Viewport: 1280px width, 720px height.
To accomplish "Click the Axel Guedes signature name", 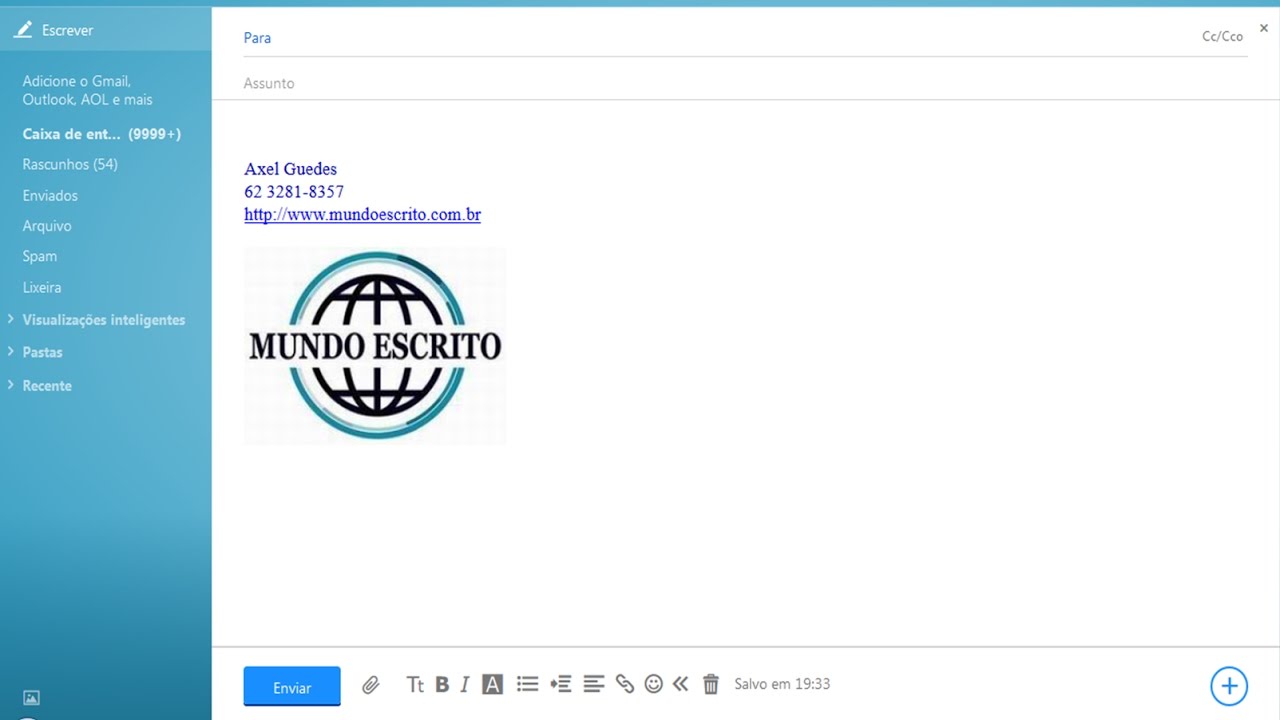I will (x=290, y=169).
